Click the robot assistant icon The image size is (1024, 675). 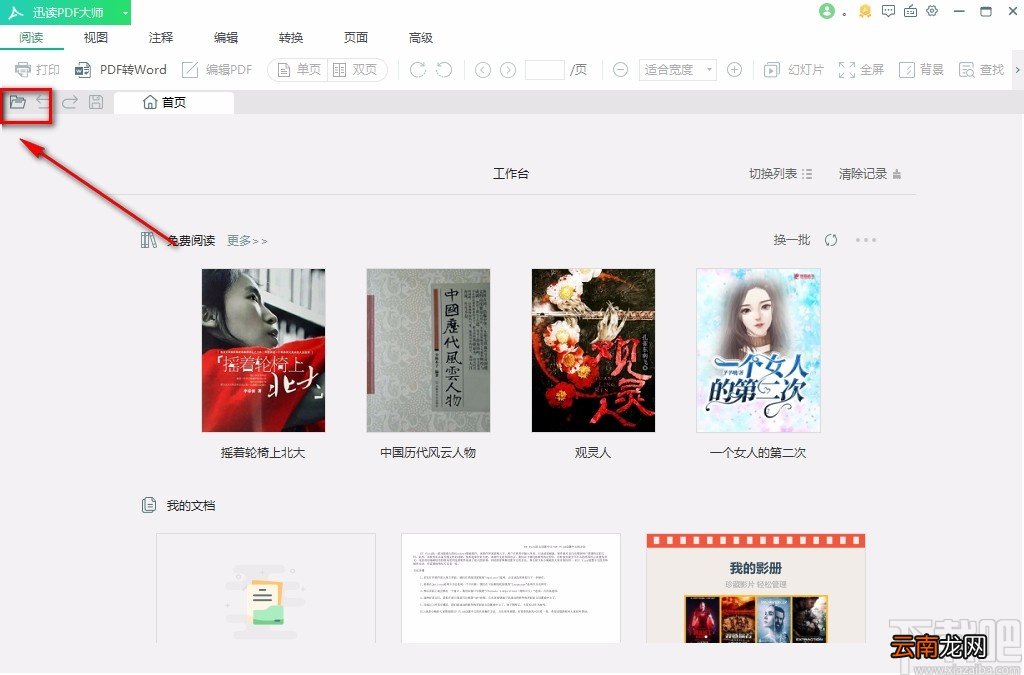pos(910,11)
